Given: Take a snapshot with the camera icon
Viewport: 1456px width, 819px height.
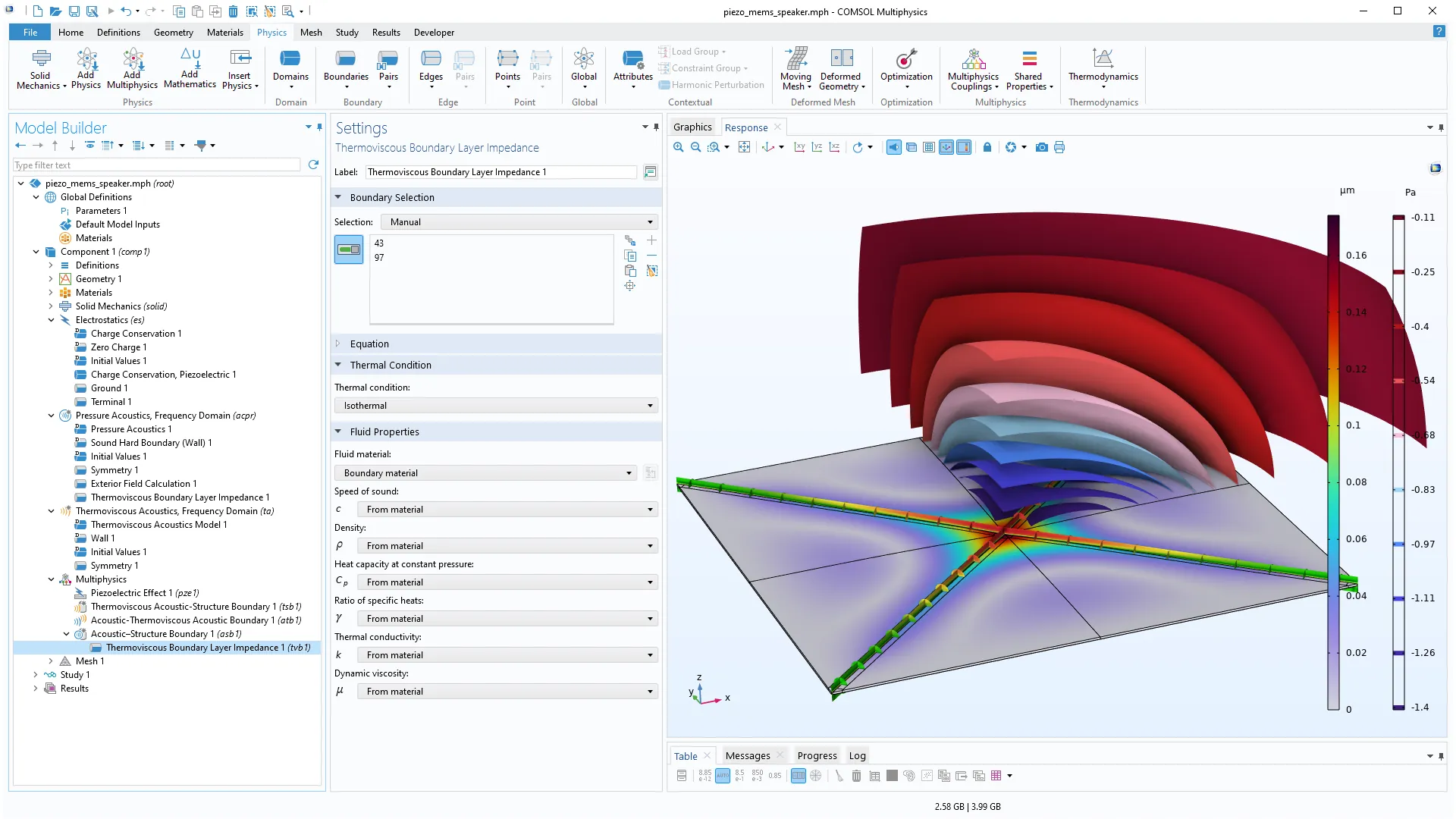Looking at the screenshot, I should [1042, 147].
